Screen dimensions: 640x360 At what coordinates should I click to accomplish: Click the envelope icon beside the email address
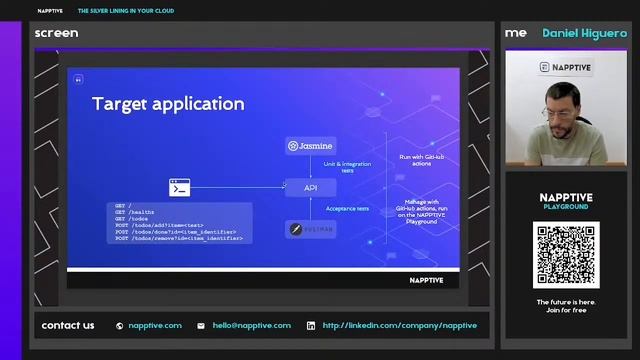[x=201, y=326]
